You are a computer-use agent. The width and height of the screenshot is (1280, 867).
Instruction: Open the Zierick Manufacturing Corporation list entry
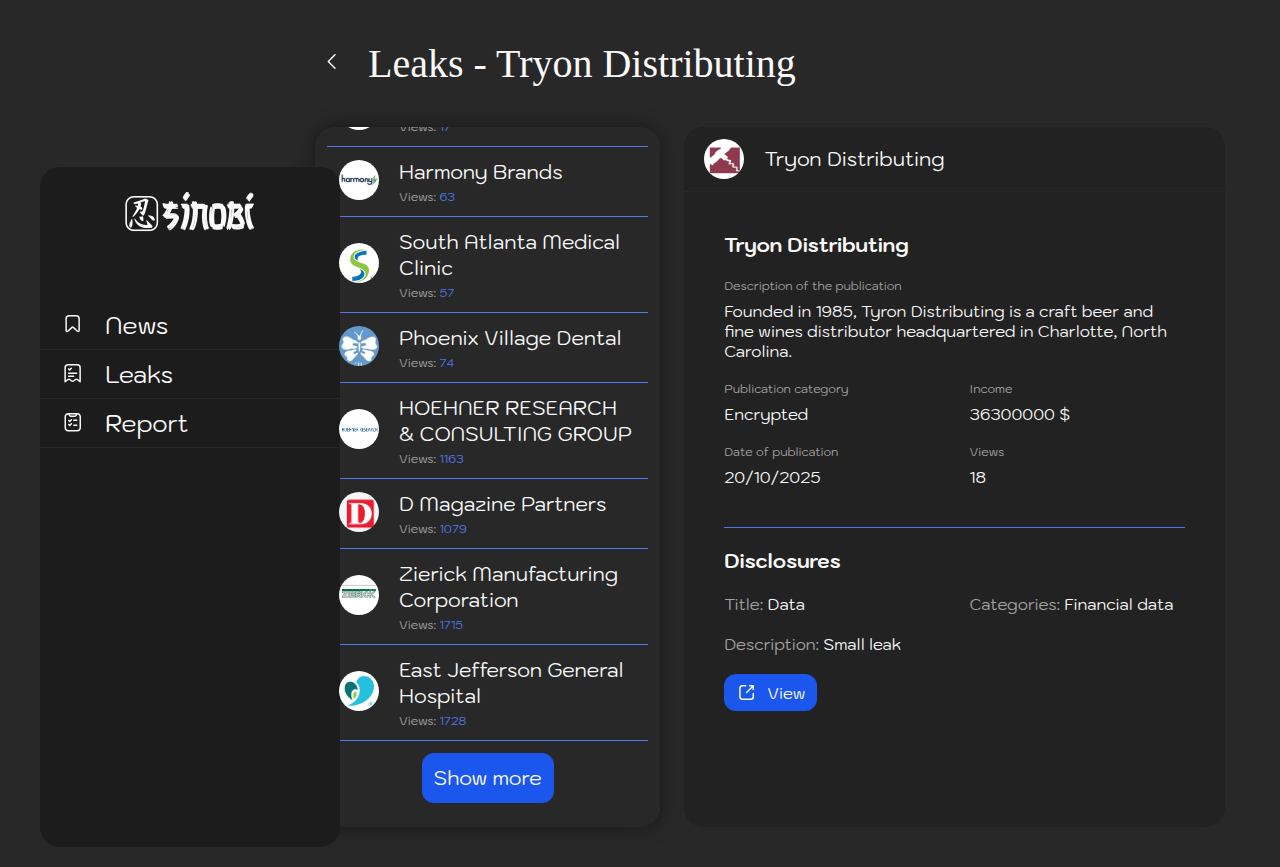pos(508,587)
